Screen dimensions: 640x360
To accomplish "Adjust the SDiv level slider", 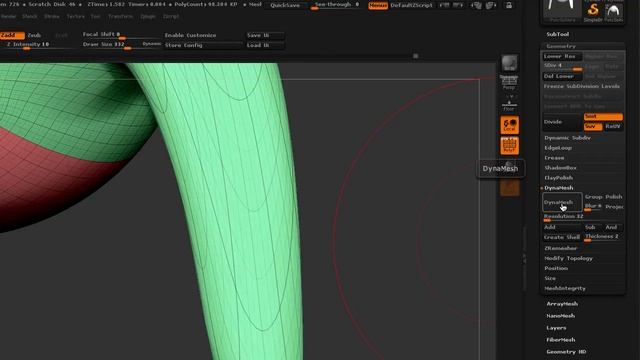I will pos(562,66).
